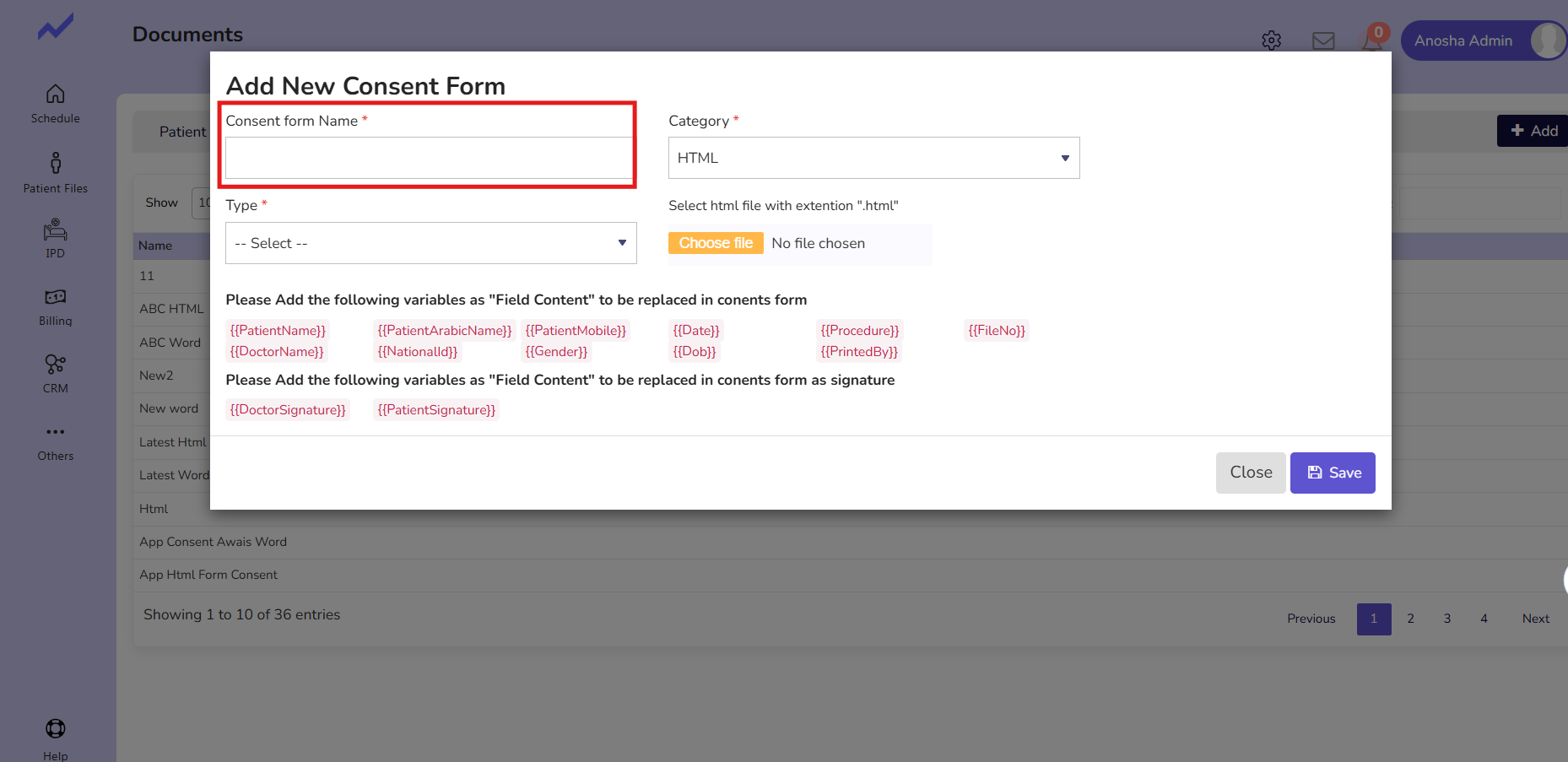Open the CRM module icon
The height and width of the screenshot is (762, 1568).
[55, 365]
